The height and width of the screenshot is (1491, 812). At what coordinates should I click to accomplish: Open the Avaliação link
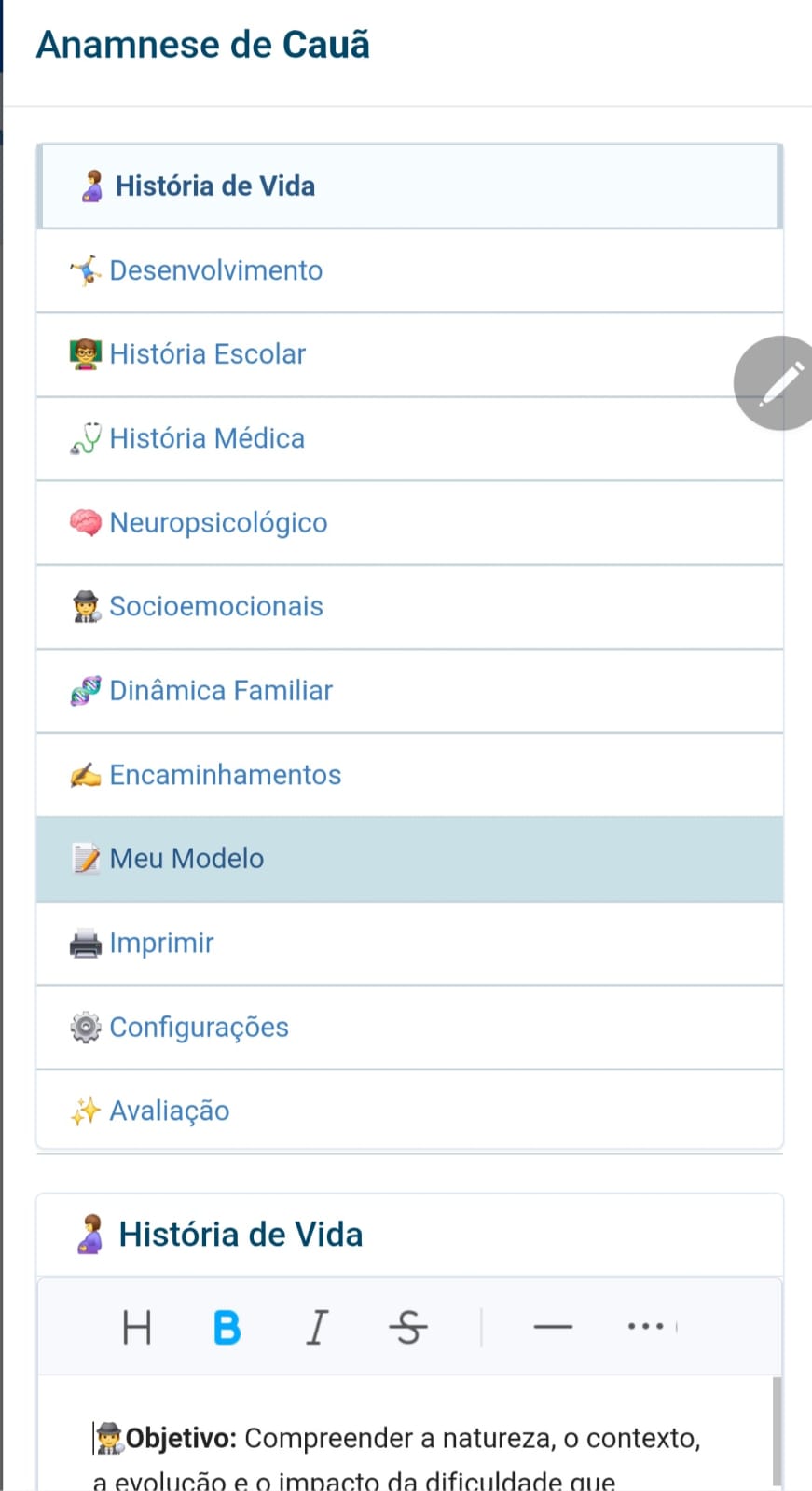pyautogui.click(x=170, y=1111)
